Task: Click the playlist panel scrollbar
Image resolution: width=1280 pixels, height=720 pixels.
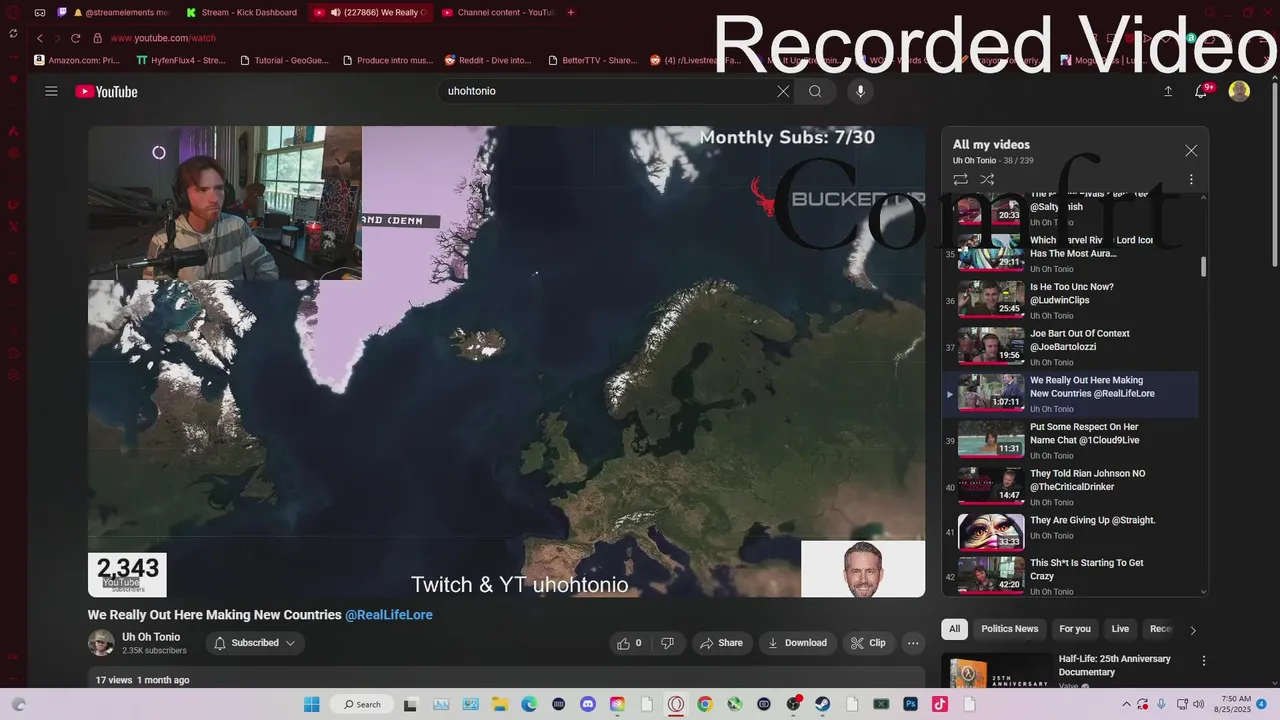Action: [1203, 267]
